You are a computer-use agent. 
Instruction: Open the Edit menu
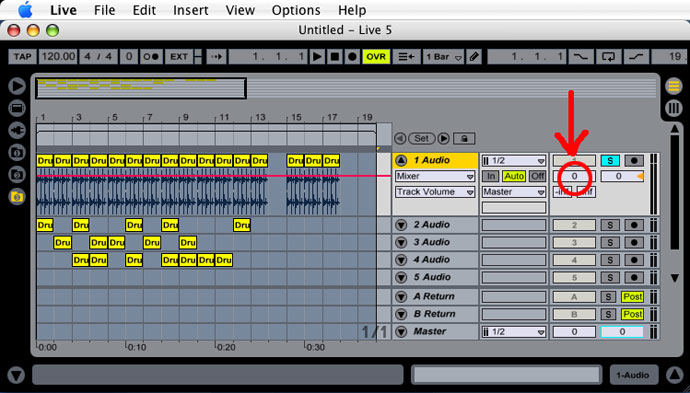point(144,10)
